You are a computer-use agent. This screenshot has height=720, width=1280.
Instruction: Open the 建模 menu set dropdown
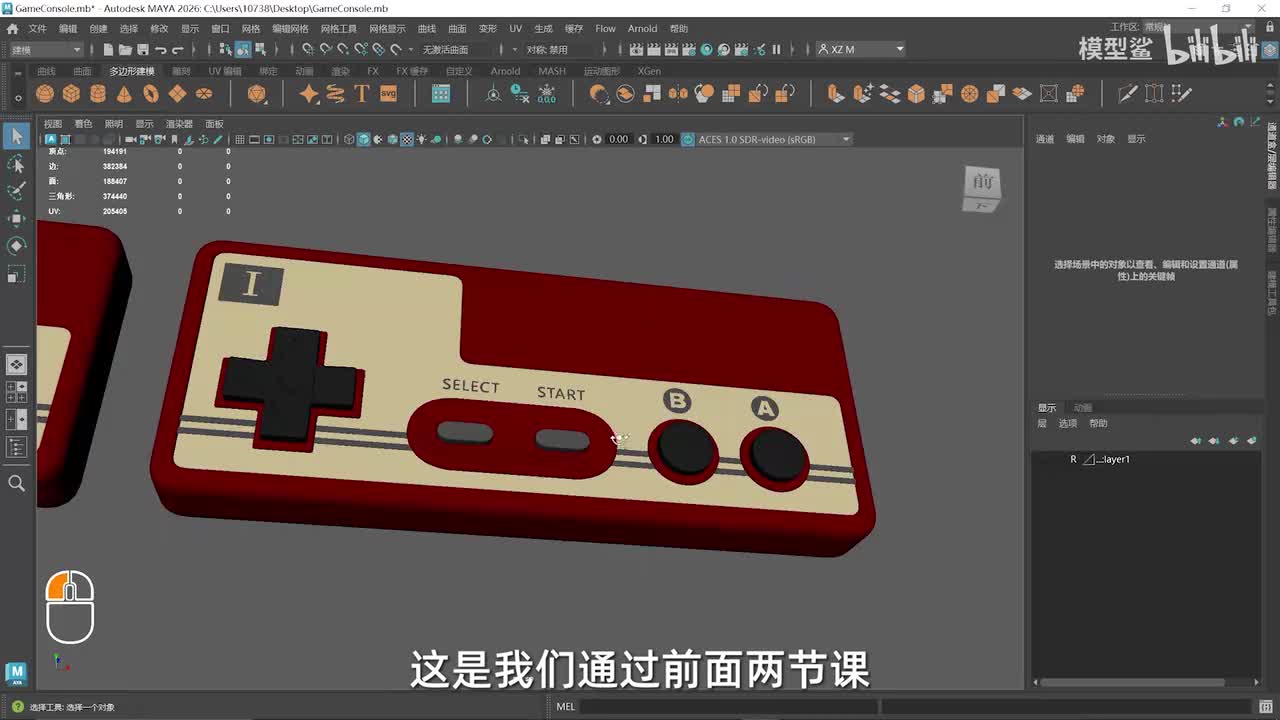(x=46, y=49)
